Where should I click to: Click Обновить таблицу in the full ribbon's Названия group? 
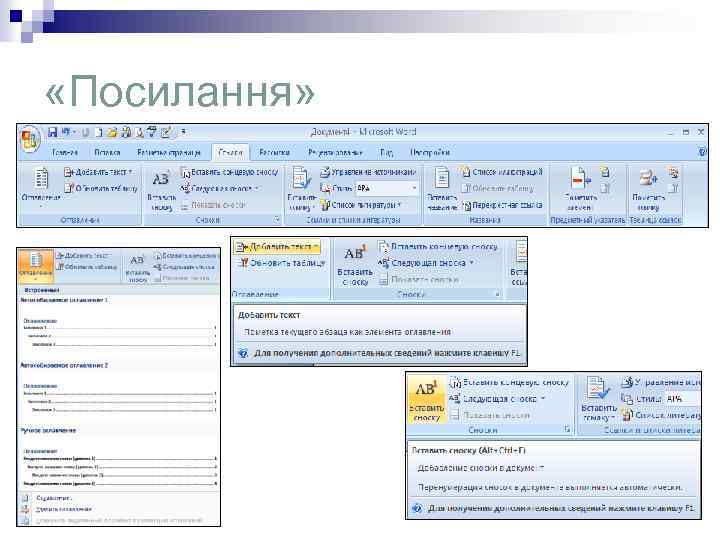click(x=497, y=188)
